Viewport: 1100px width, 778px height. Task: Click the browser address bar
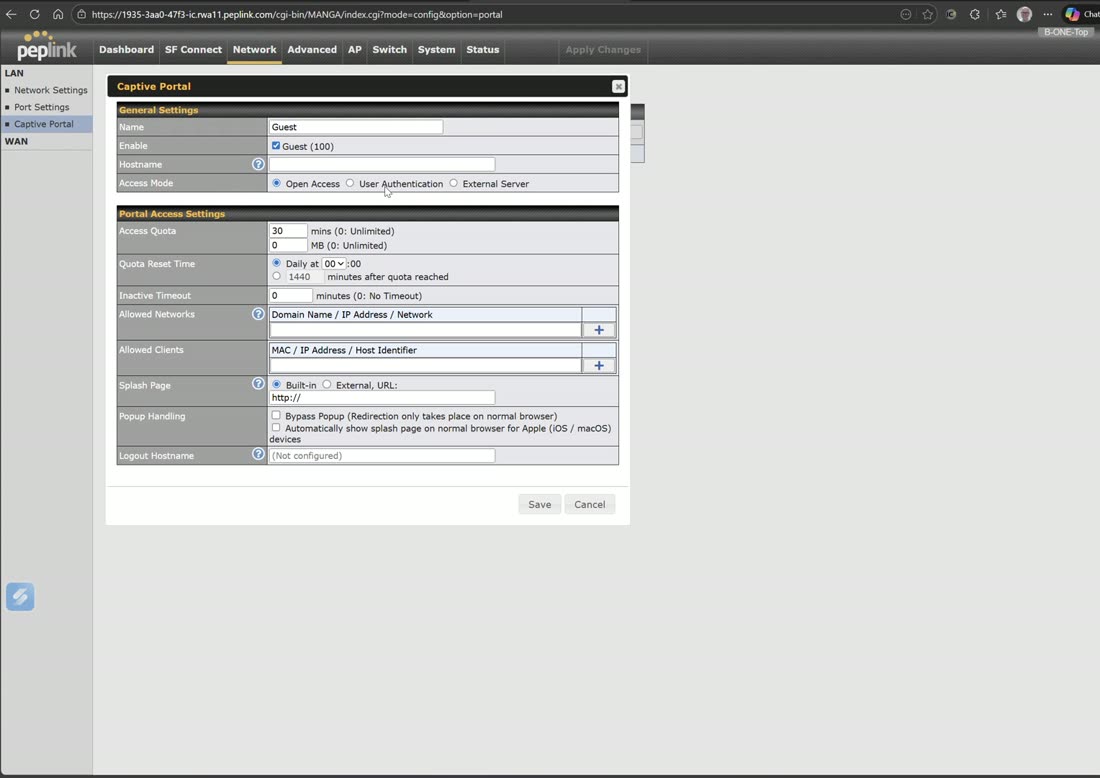[491, 14]
